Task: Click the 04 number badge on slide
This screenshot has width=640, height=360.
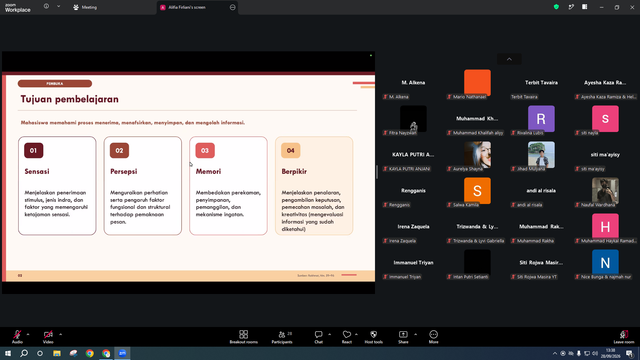Action: pyautogui.click(x=291, y=151)
